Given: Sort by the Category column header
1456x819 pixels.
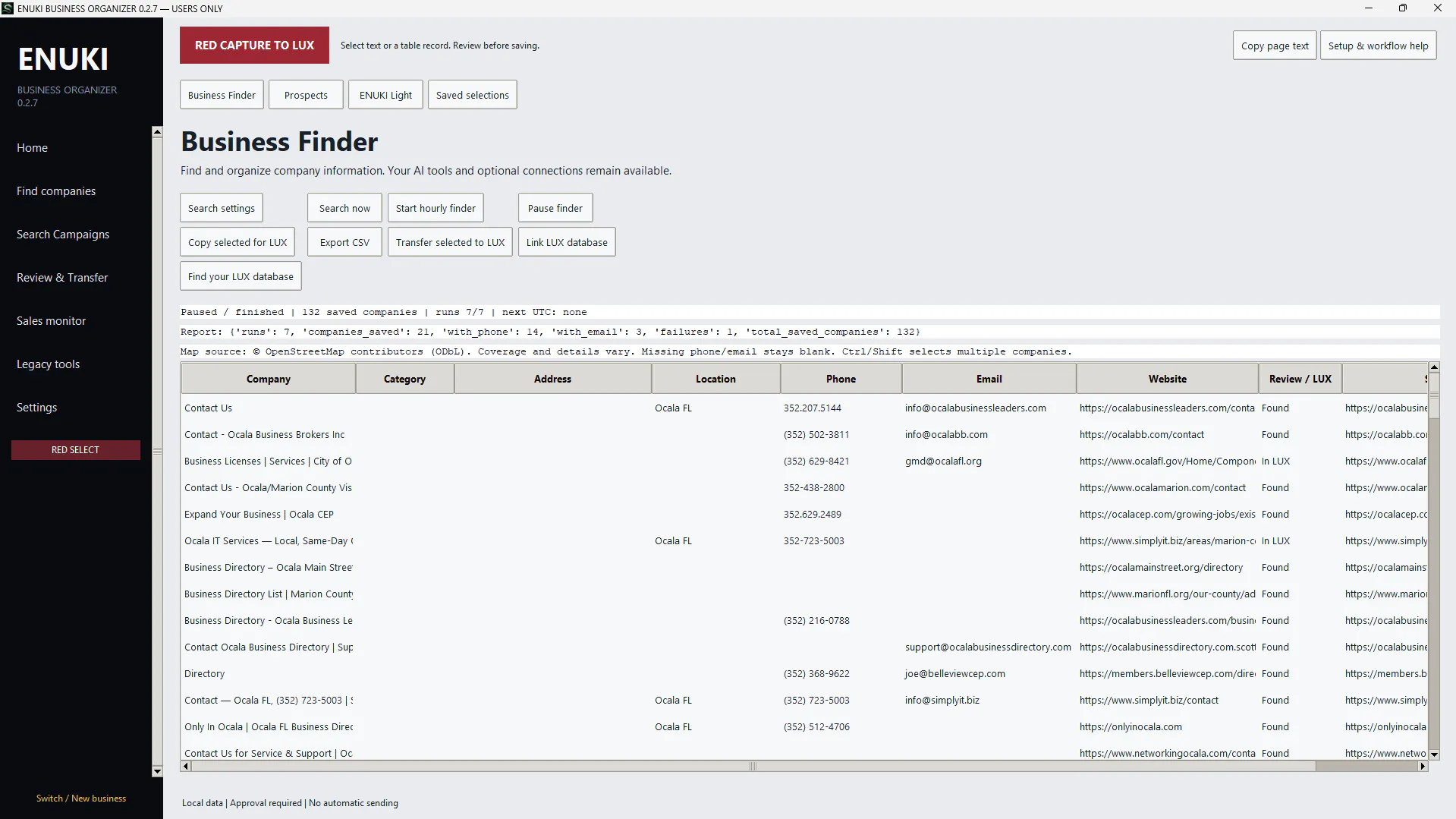Looking at the screenshot, I should click(x=404, y=379).
